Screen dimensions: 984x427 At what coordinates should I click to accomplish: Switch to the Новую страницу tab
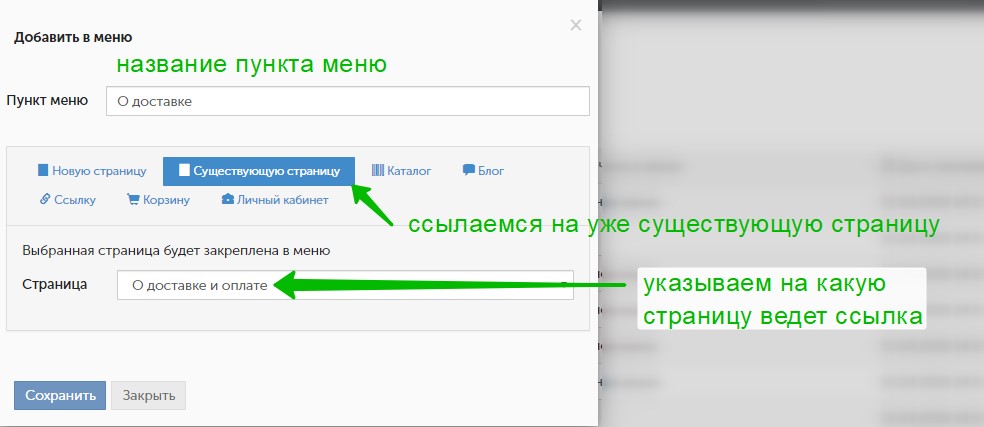click(x=92, y=171)
